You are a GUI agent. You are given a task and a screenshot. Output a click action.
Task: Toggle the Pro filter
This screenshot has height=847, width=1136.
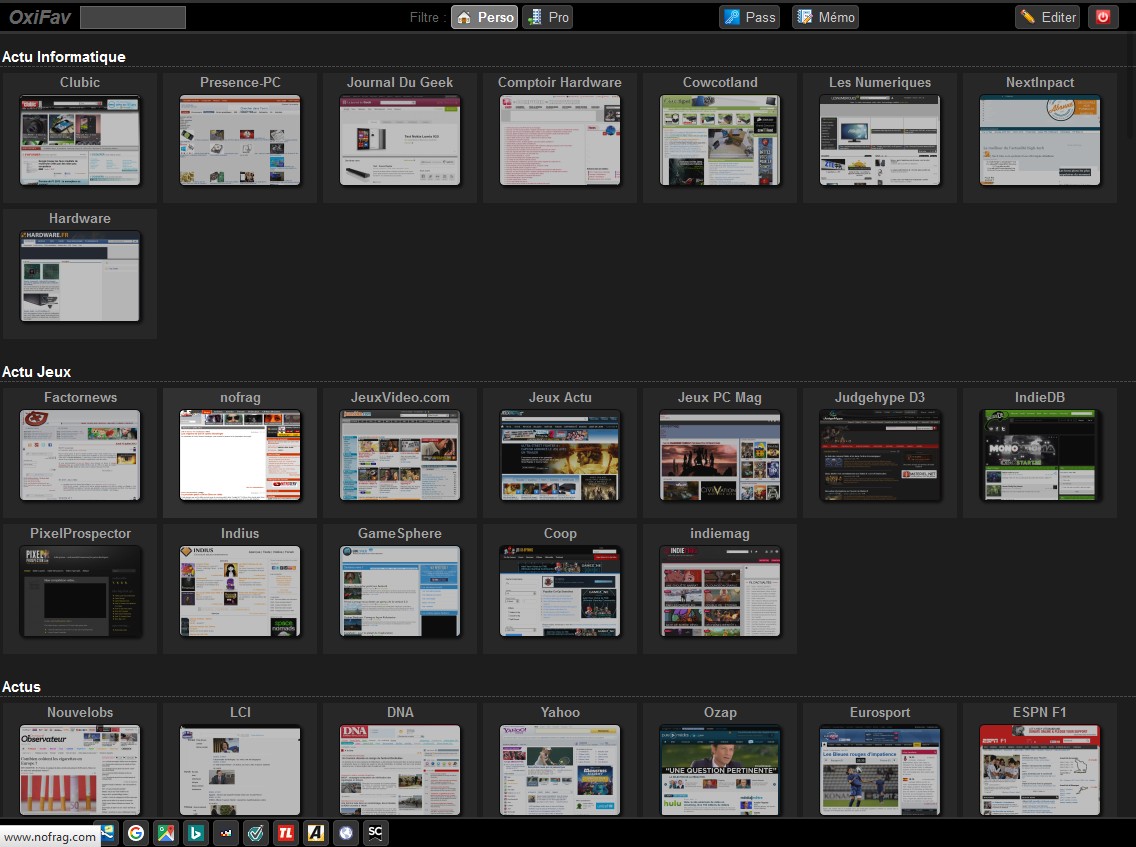coord(548,17)
